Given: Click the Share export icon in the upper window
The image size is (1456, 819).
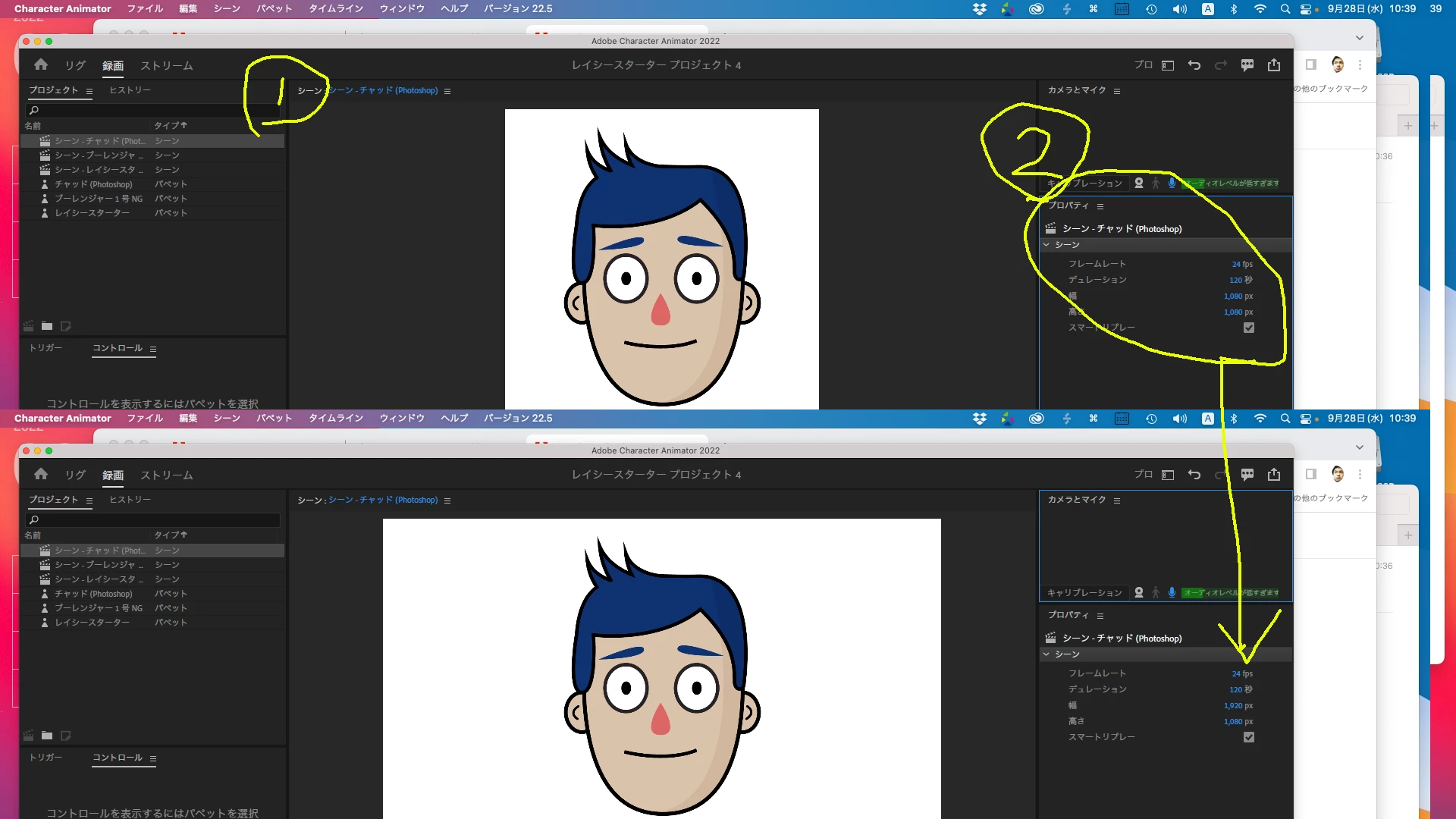Looking at the screenshot, I should pos(1274,65).
